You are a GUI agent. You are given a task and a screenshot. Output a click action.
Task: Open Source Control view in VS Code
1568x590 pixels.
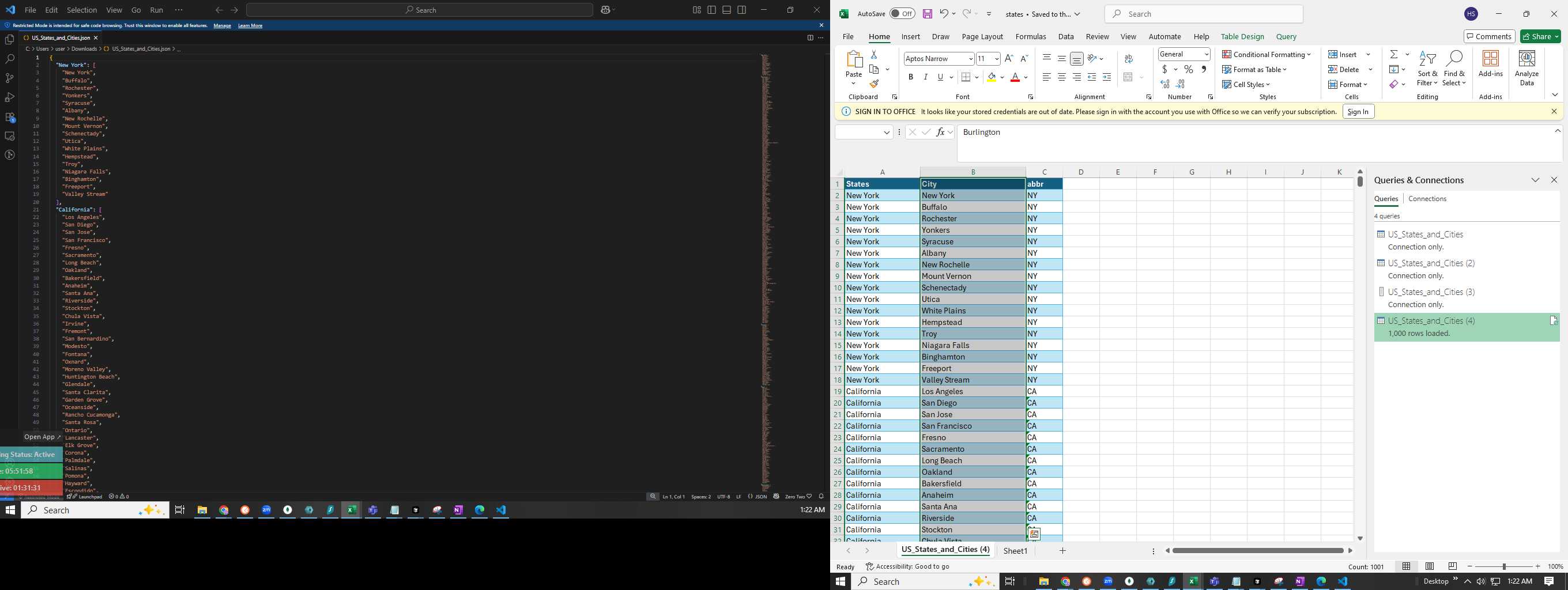(x=10, y=78)
